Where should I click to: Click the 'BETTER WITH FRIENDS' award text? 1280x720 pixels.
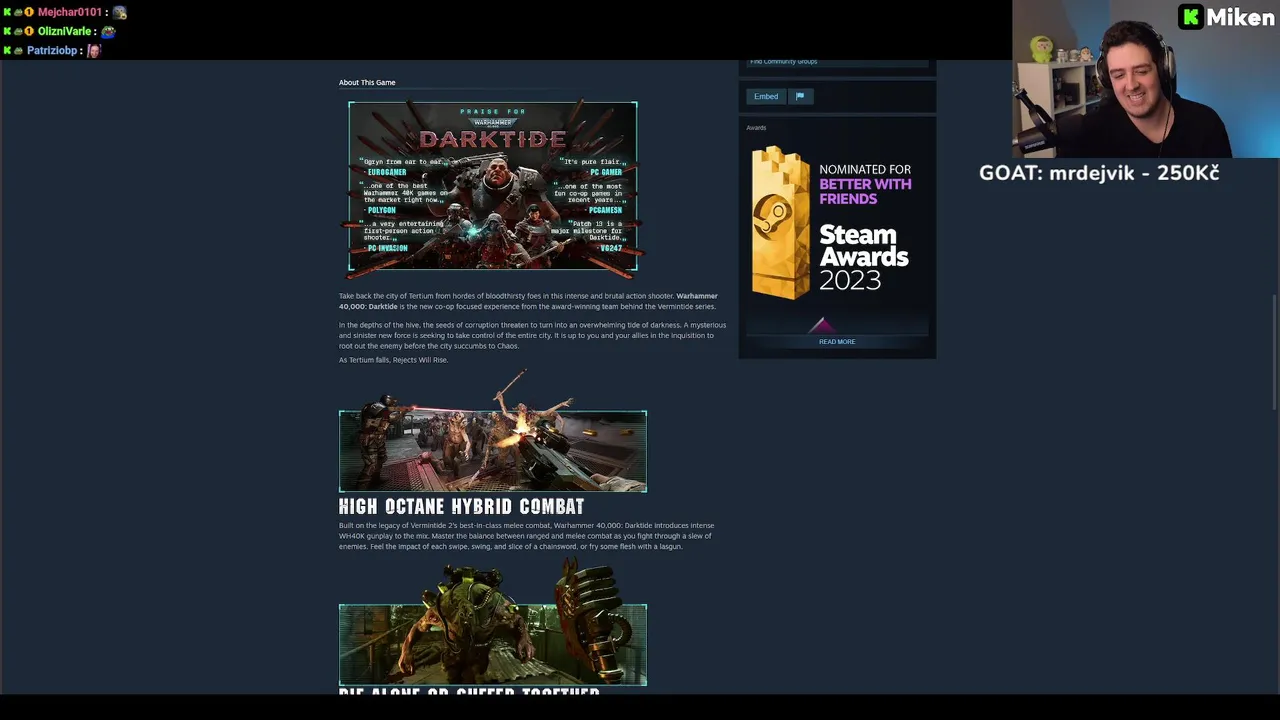[865, 191]
